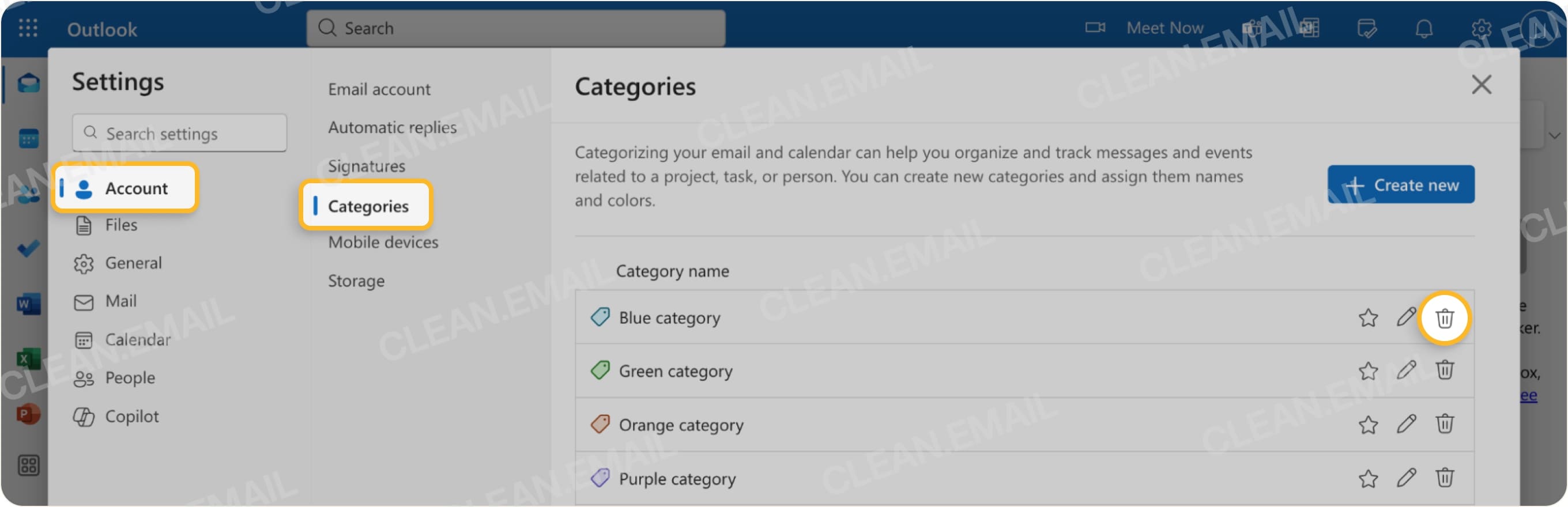Open the notifications bell

[1424, 28]
